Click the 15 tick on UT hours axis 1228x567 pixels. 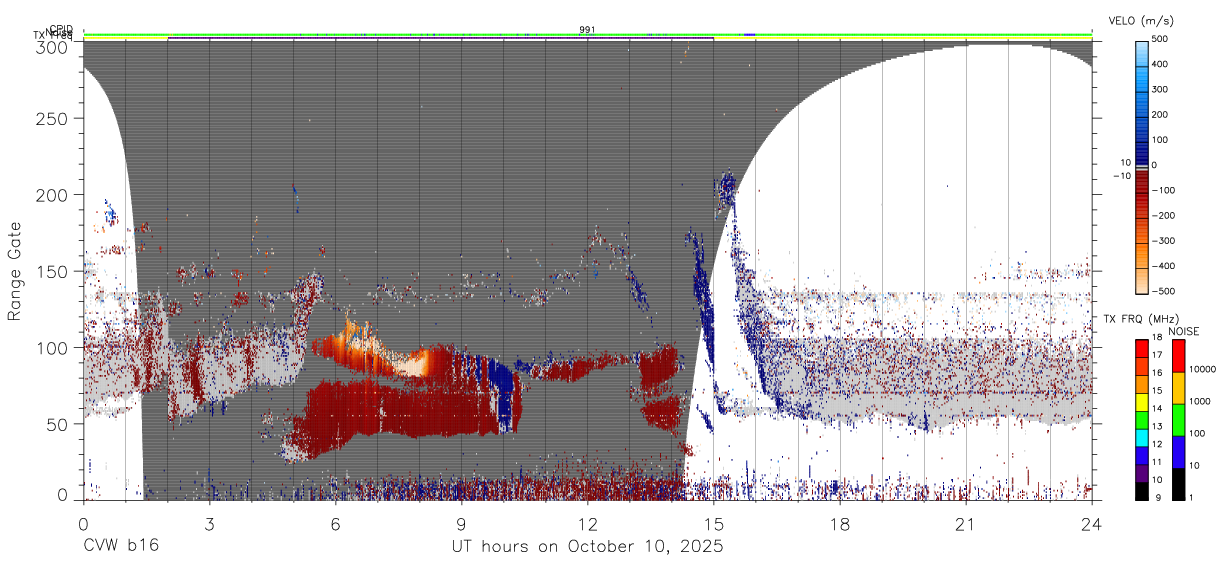point(713,525)
